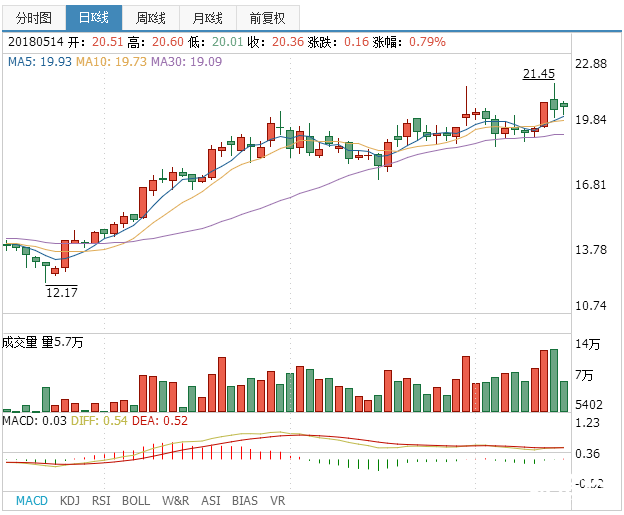Click the last candlestick on the chart
Image resolution: width=624 pixels, height=515 pixels.
point(564,105)
